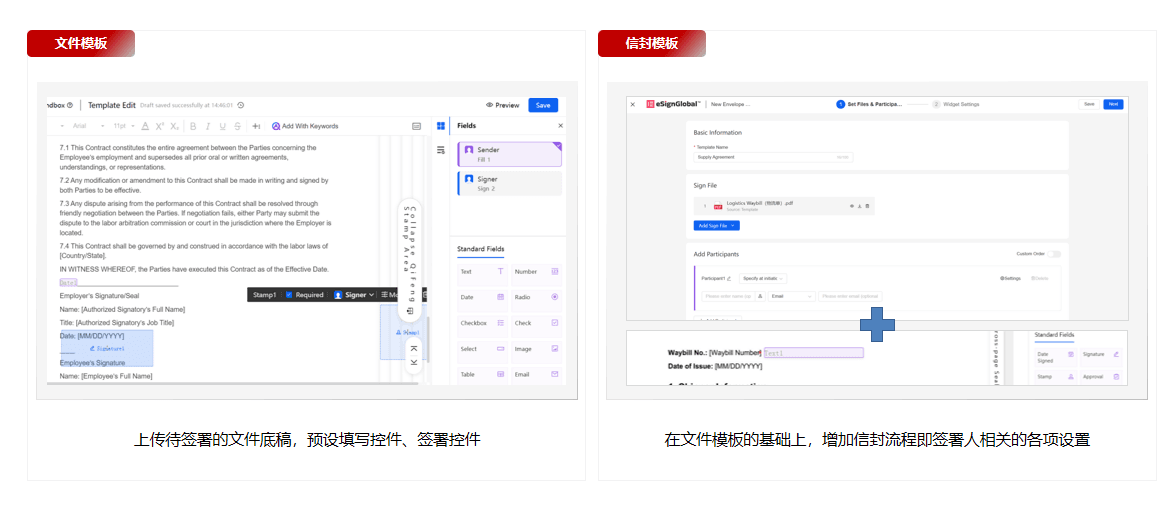Uncheck the Required checkbox for Stamp1

(290, 294)
